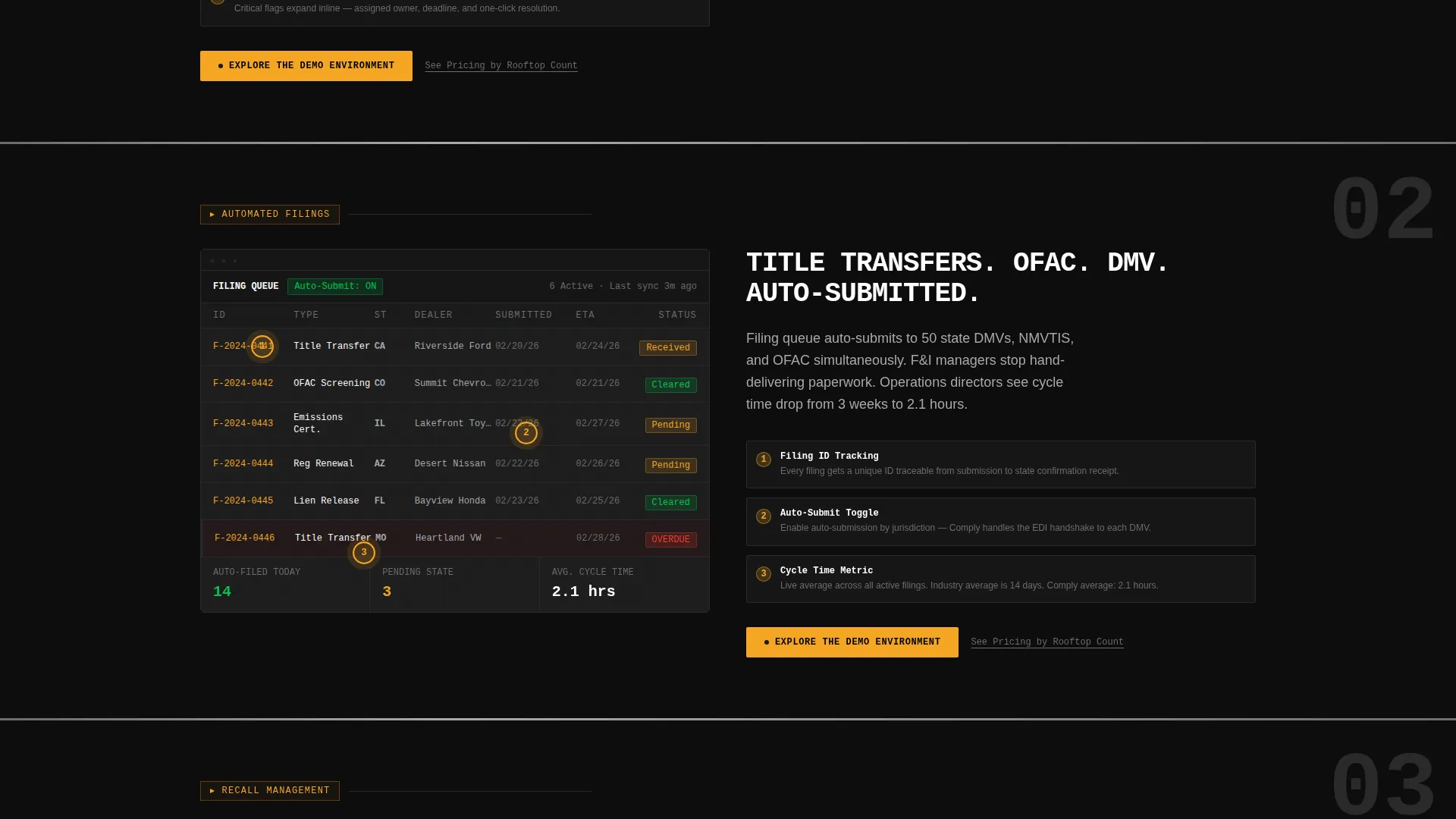Image resolution: width=1456 pixels, height=819 pixels.
Task: Click the submitted date 02/20/26
Action: point(517,347)
